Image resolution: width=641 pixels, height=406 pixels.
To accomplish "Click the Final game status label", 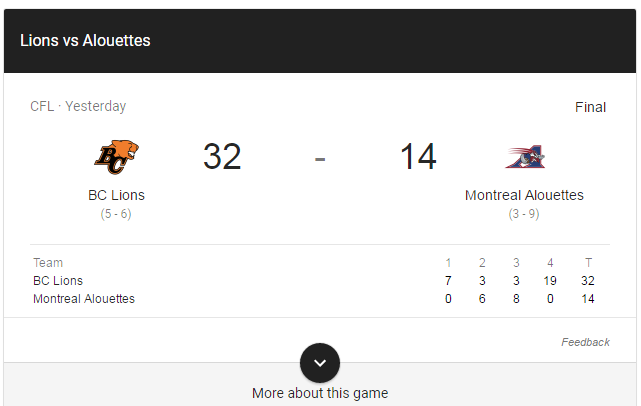I will click(x=590, y=107).
